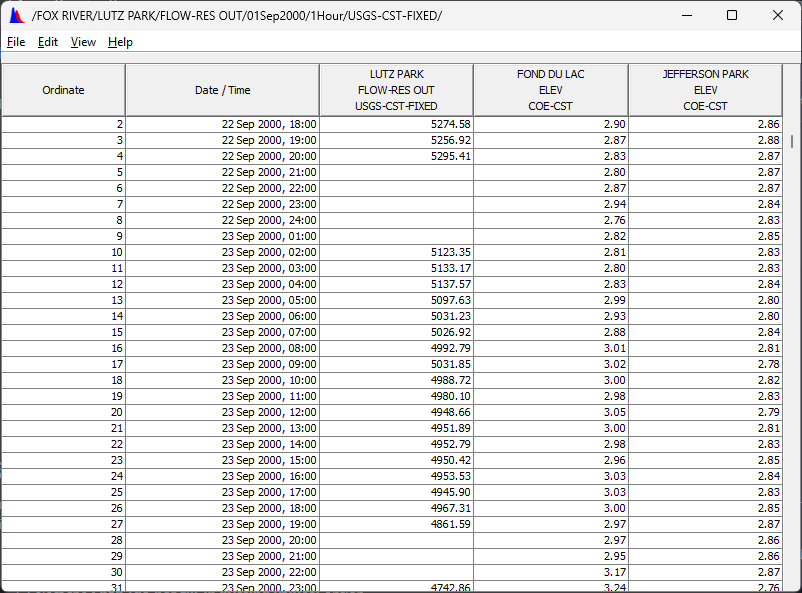Select flow value 5097.63
The image size is (802, 593).
396,300
